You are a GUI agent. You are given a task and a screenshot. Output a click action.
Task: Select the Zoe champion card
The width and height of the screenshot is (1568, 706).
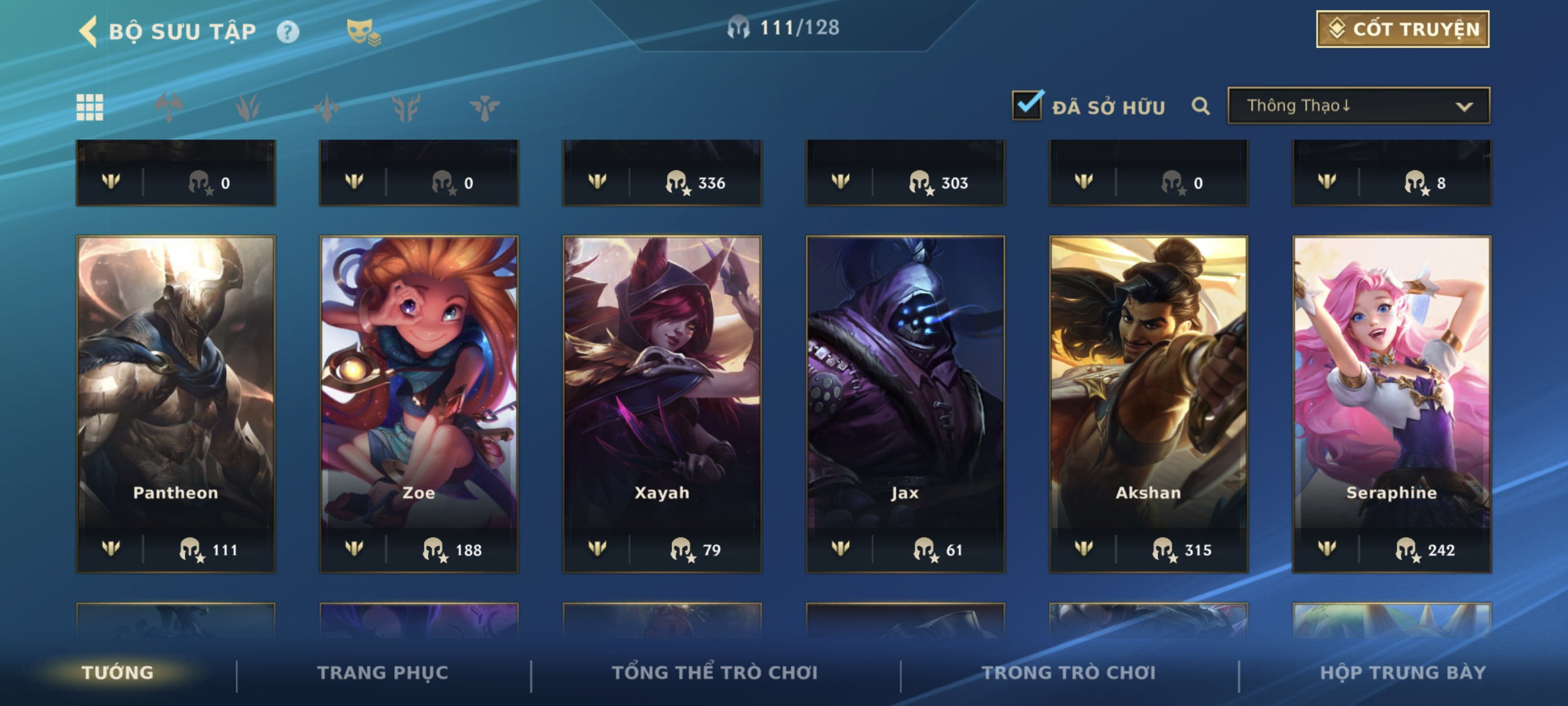pos(419,404)
